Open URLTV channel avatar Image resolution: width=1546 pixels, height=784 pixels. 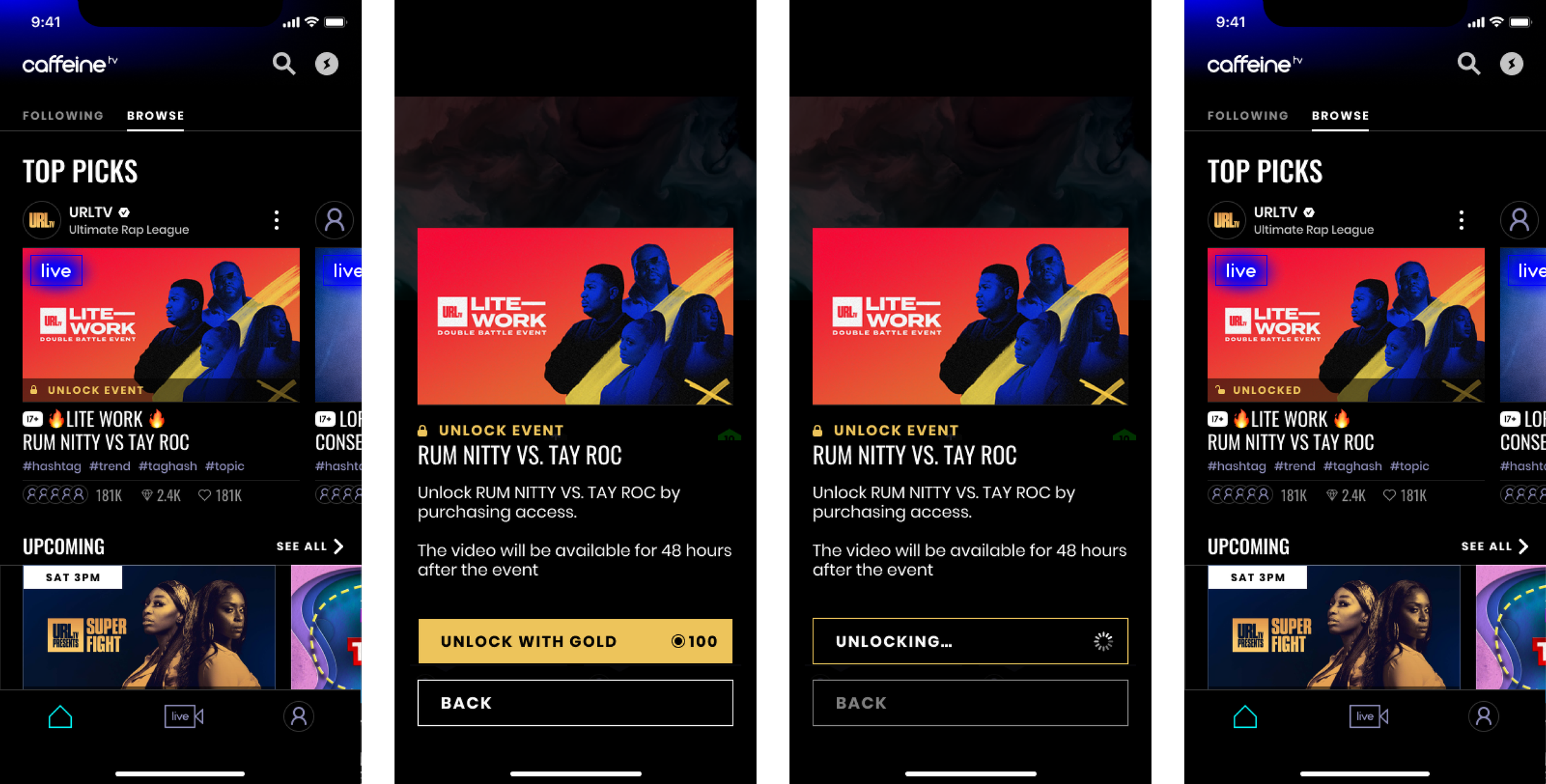(x=41, y=220)
